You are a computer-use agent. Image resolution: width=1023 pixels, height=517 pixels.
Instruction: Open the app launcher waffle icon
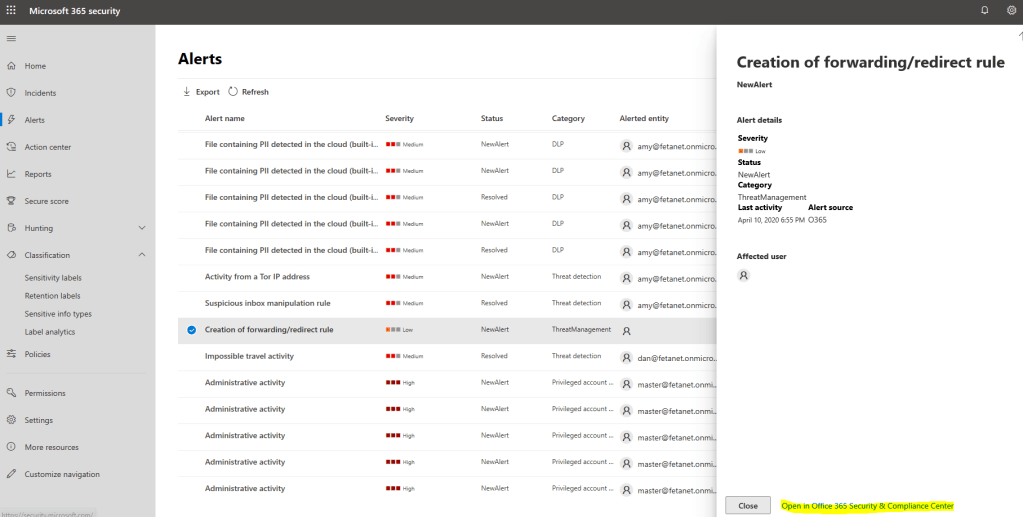tap(11, 10)
